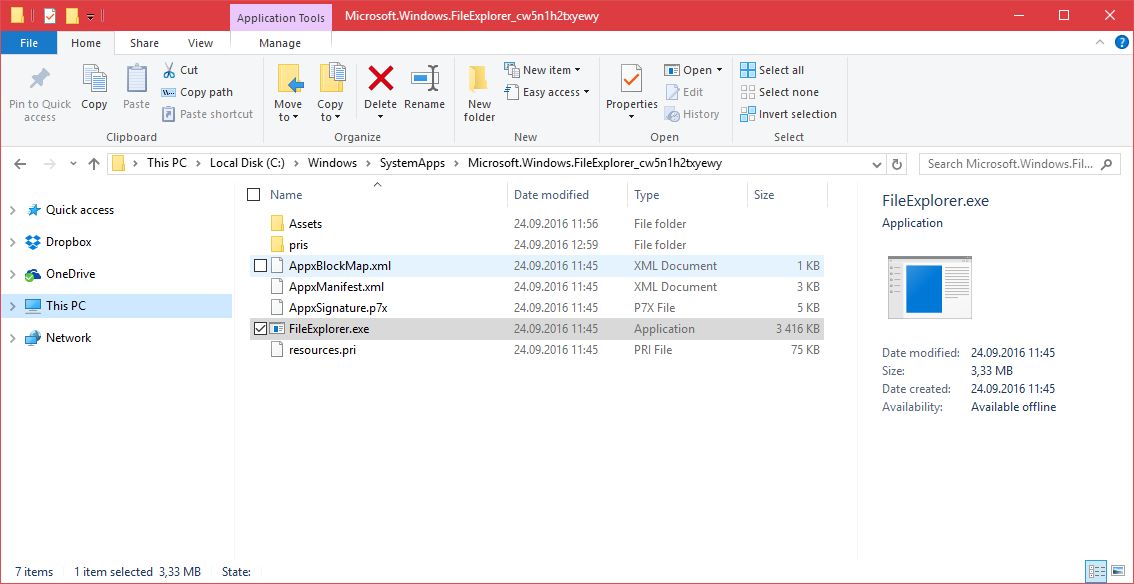Click the History ribbon button
The image size is (1134, 584).
click(x=692, y=114)
